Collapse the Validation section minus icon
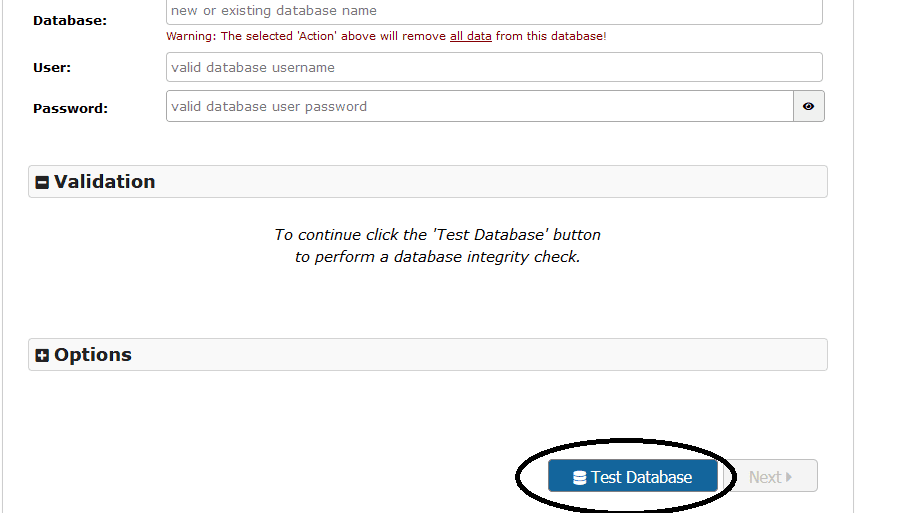 (42, 182)
